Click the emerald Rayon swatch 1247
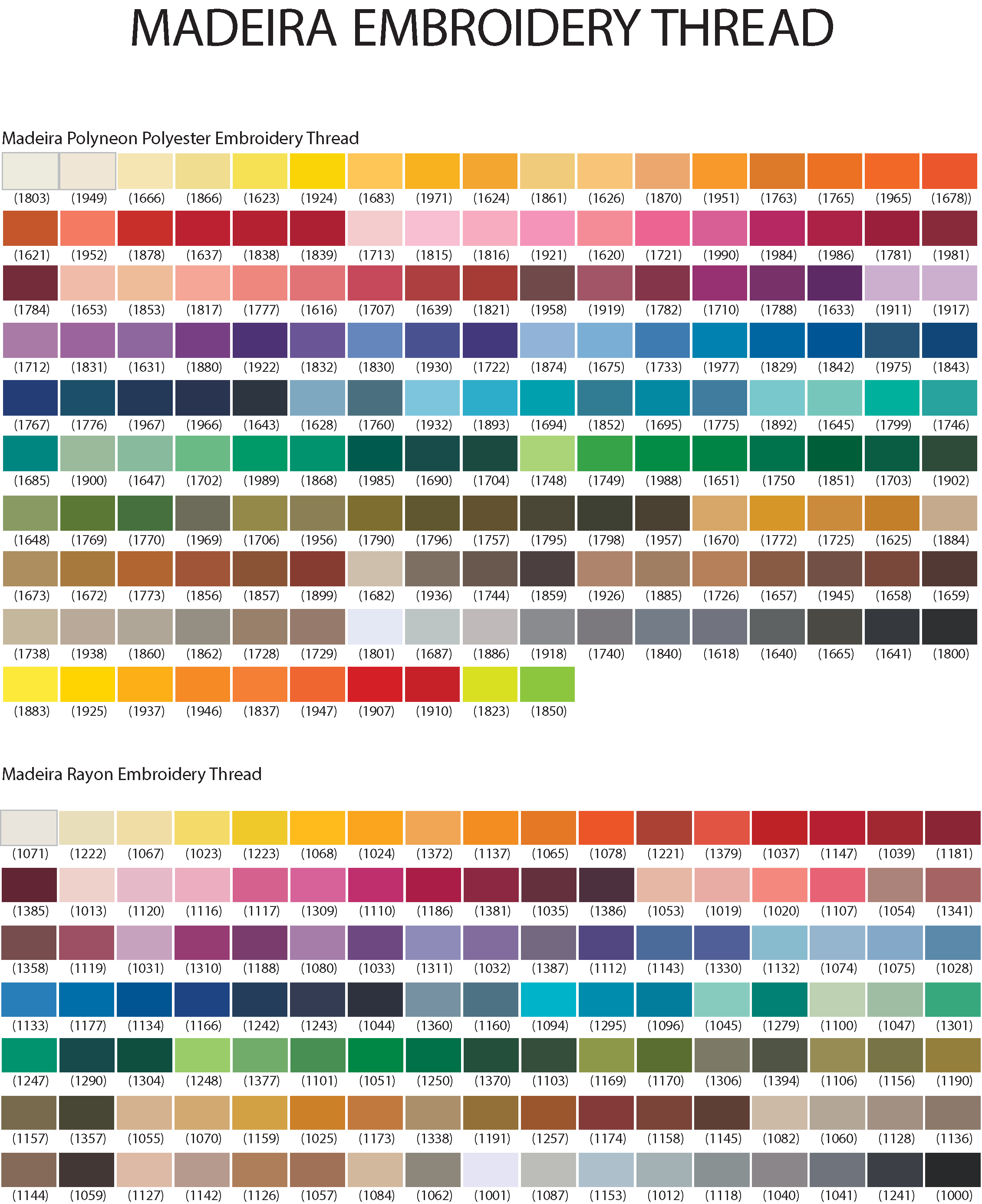Image resolution: width=982 pixels, height=1204 pixels. [x=29, y=1055]
